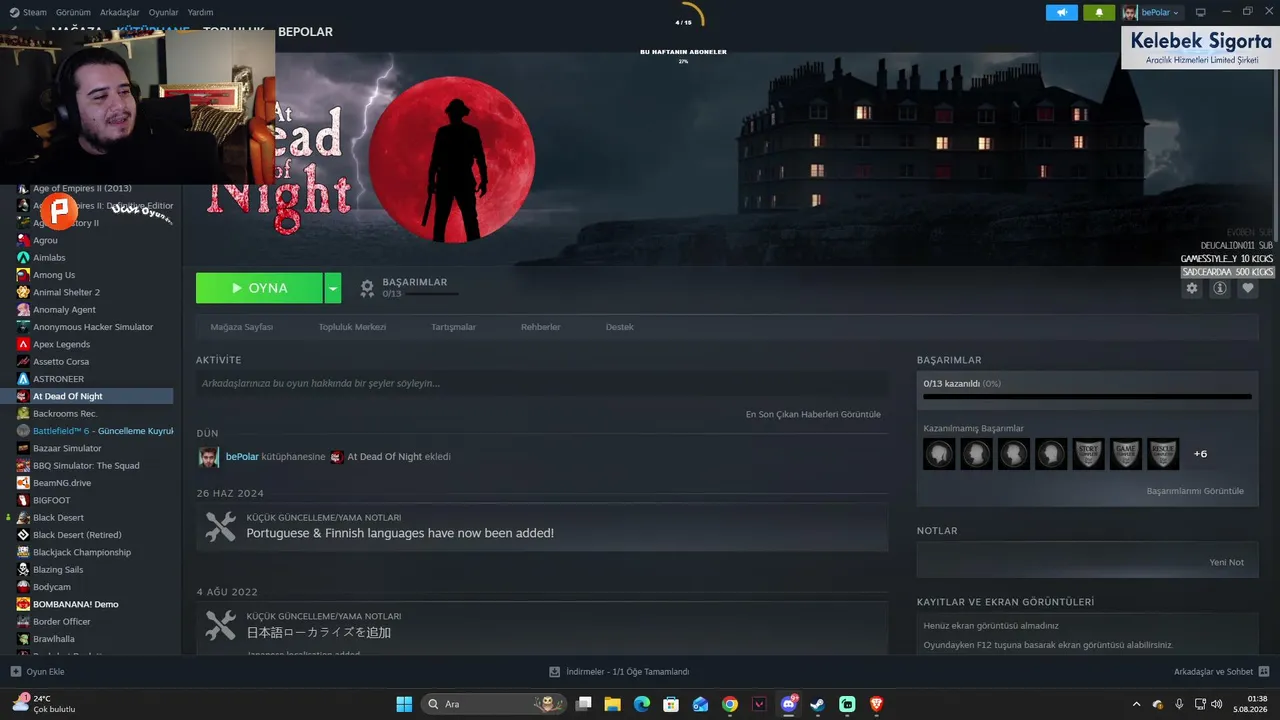
Task: Click the +6 more achievements indicator
Action: click(x=1200, y=454)
